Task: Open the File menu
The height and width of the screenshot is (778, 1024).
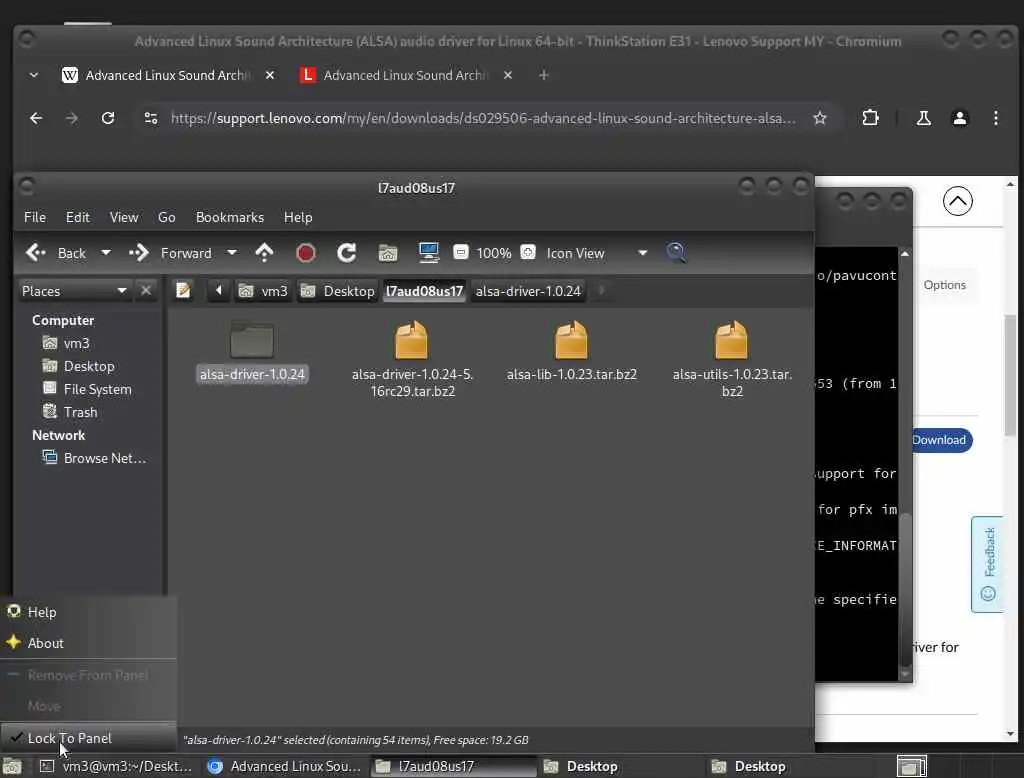Action: (x=35, y=217)
